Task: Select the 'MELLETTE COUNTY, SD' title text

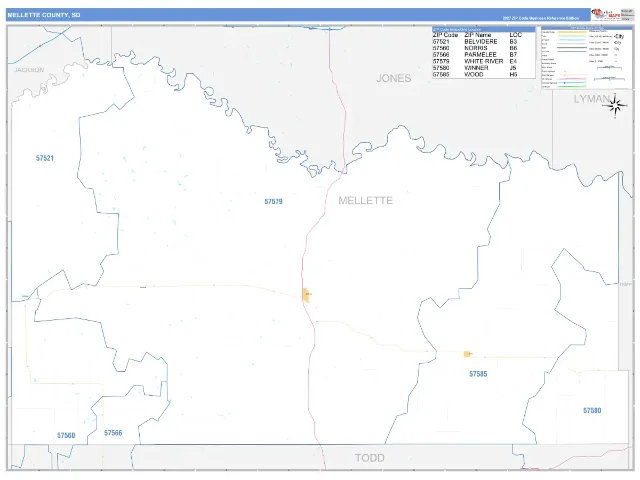Action: (x=44, y=15)
